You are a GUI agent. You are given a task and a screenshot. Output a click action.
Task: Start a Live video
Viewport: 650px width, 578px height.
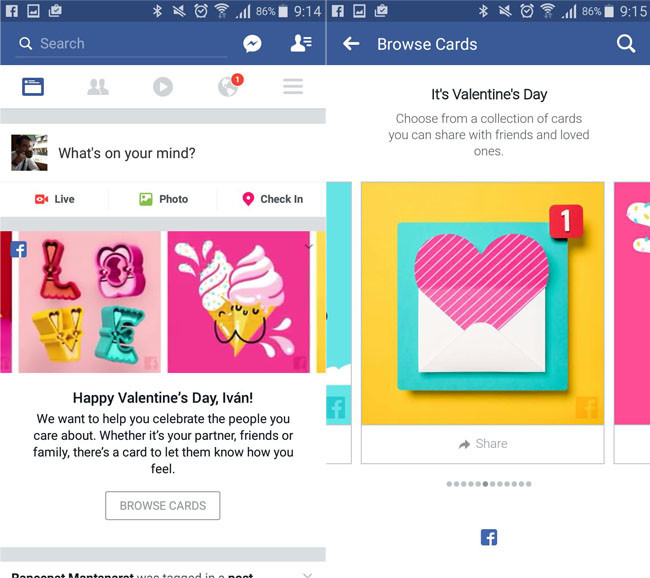pos(54,199)
